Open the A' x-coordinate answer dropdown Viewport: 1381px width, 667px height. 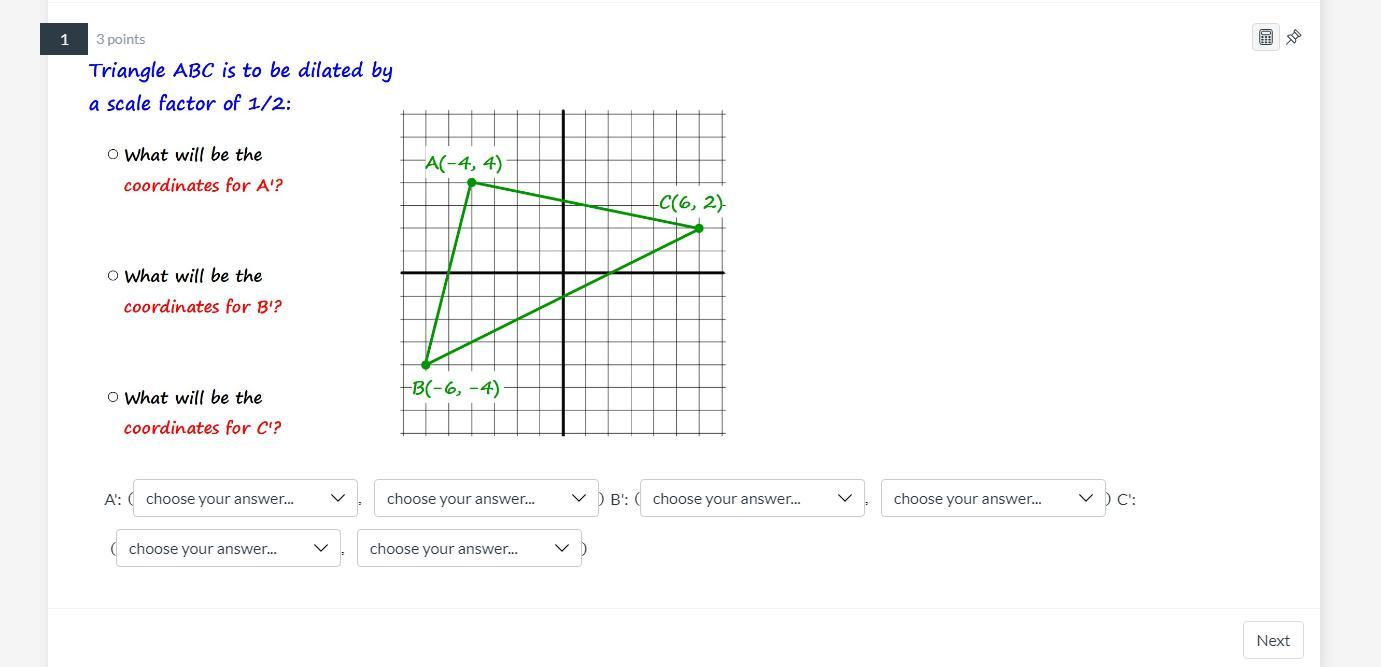pyautogui.click(x=245, y=498)
